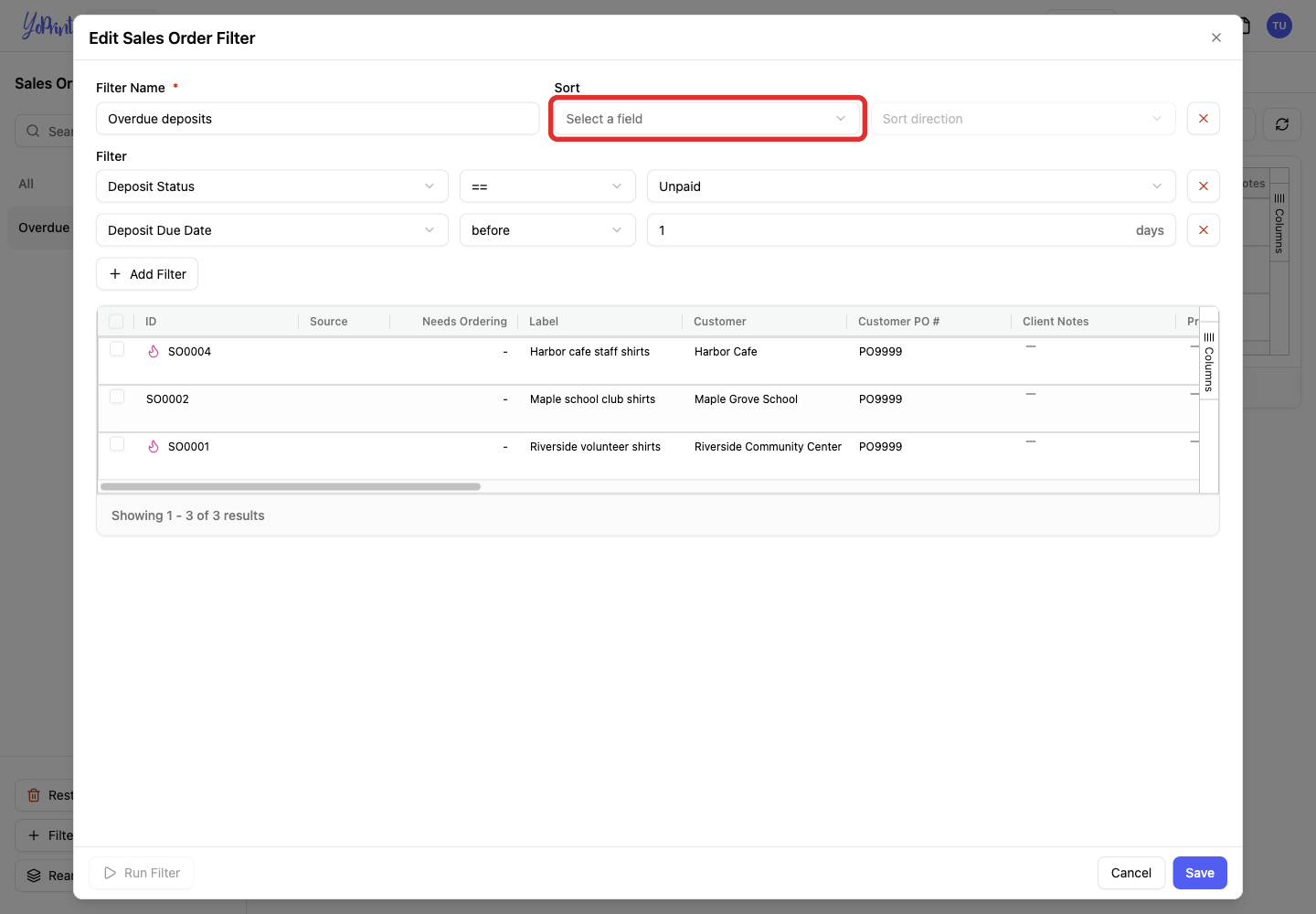Click the Filter Name input field
The height and width of the screenshot is (914, 1316).
(317, 119)
